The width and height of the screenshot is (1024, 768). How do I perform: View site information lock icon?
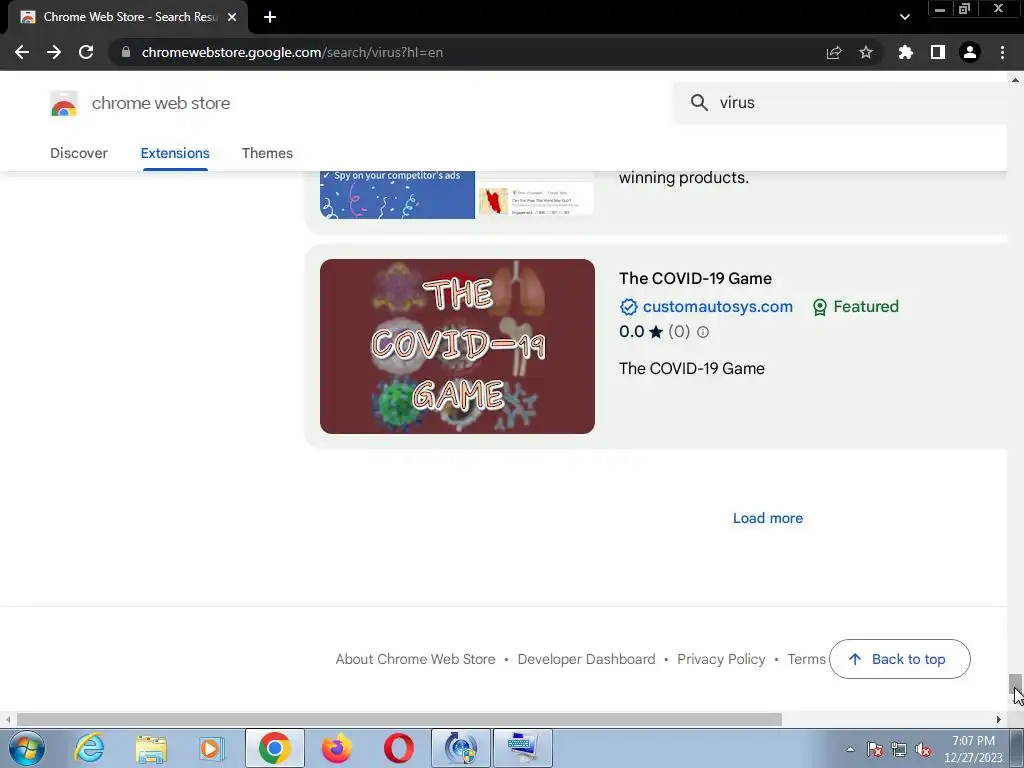tap(126, 52)
